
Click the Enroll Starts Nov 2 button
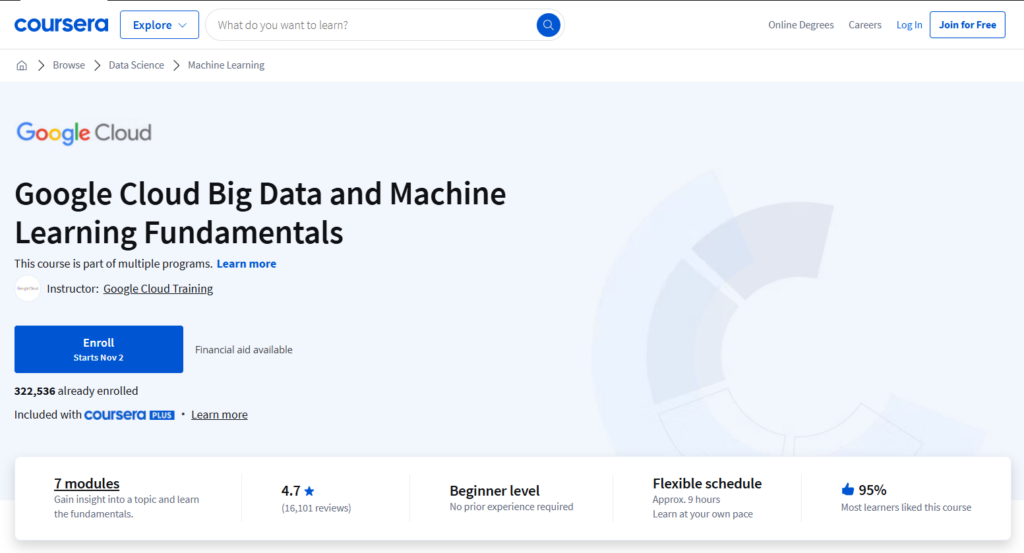point(99,349)
